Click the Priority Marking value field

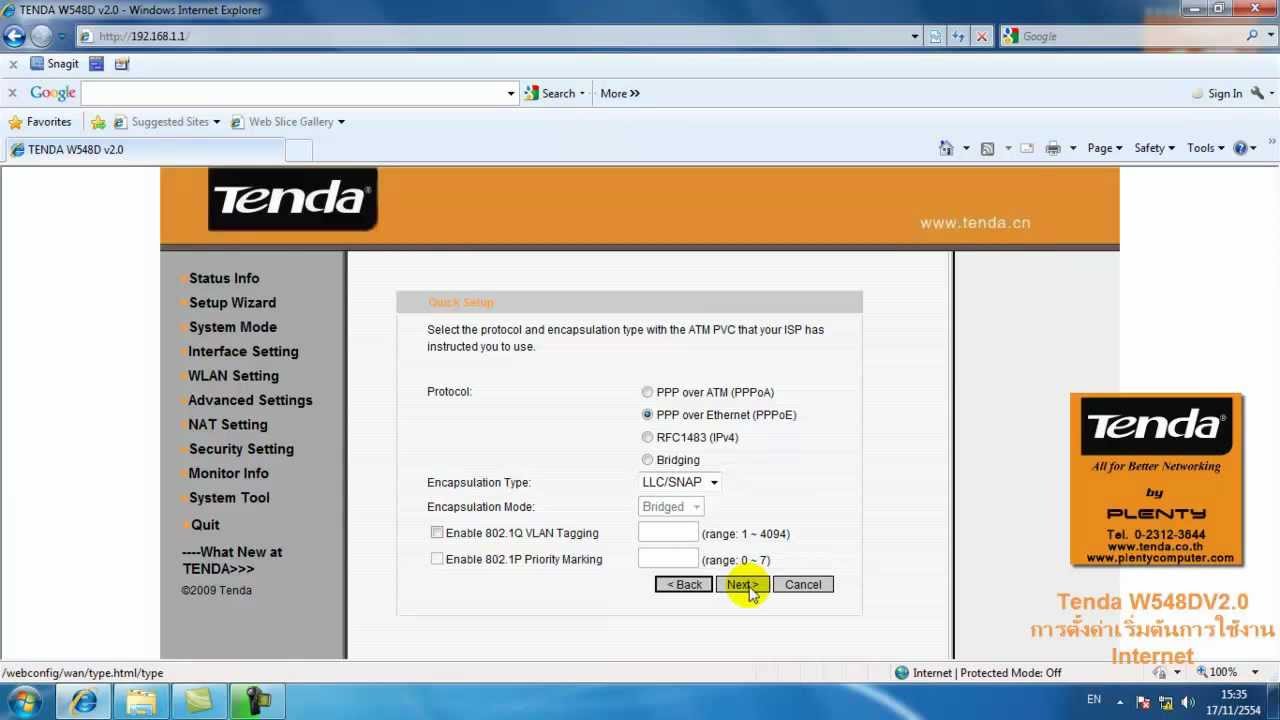[668, 558]
